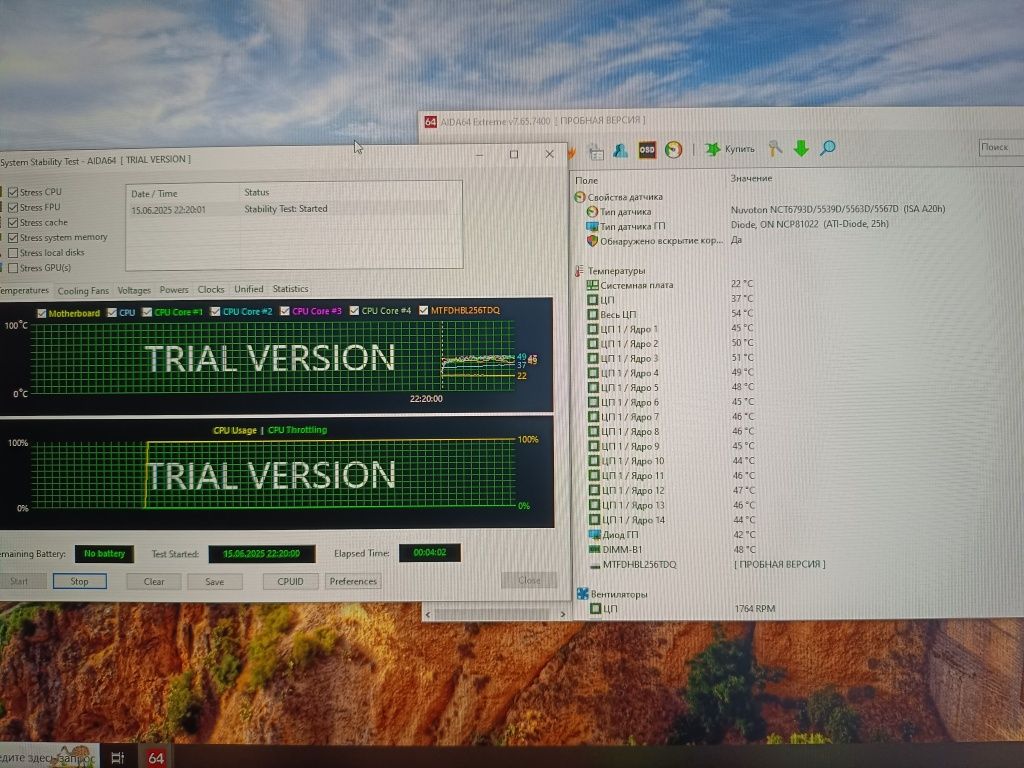
Task: Click the sensor gauge icon in AIDA64 toolbar
Action: click(673, 150)
